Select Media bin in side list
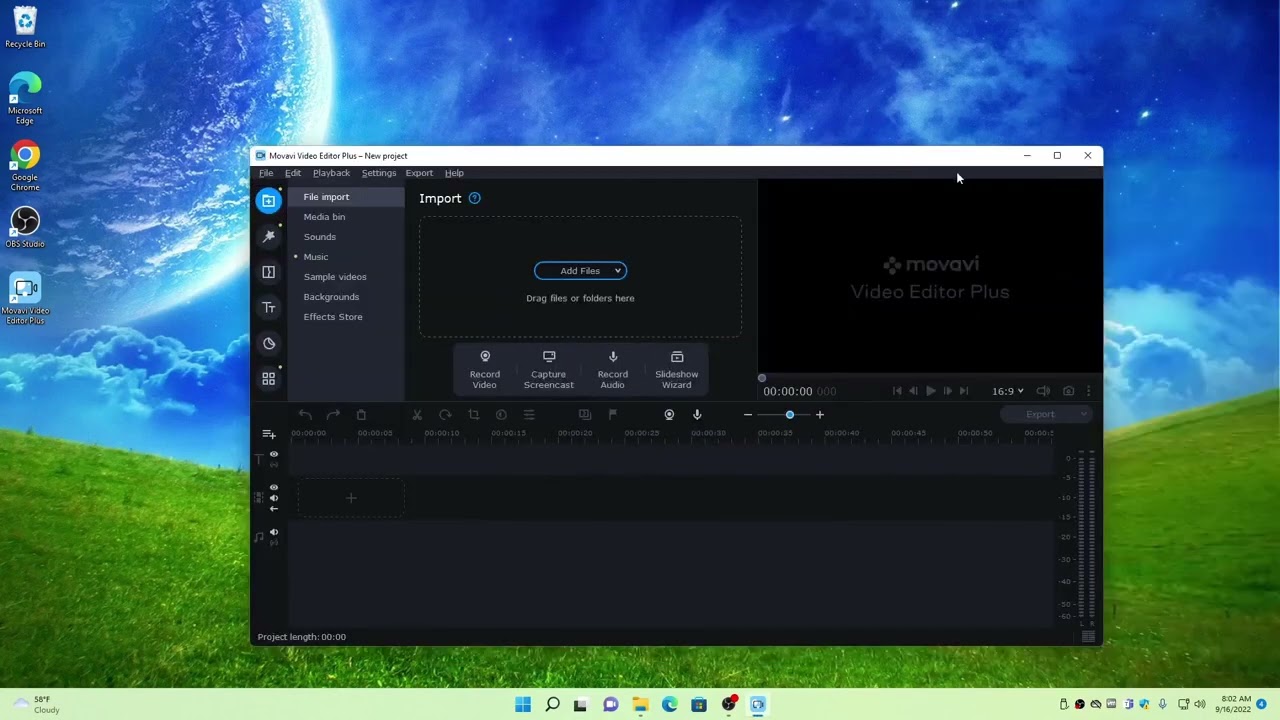 (x=346, y=217)
